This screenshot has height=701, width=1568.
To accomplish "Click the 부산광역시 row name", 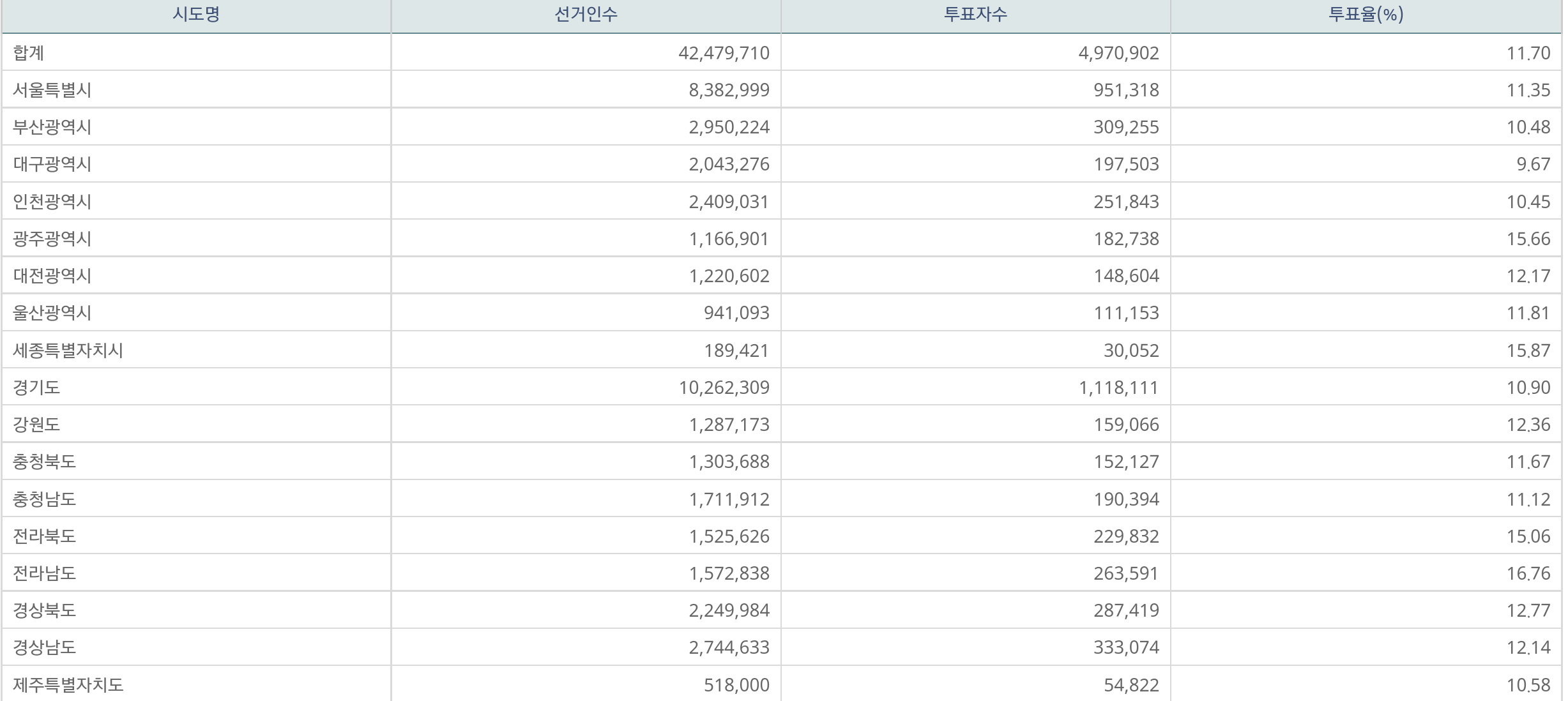I will [x=52, y=127].
